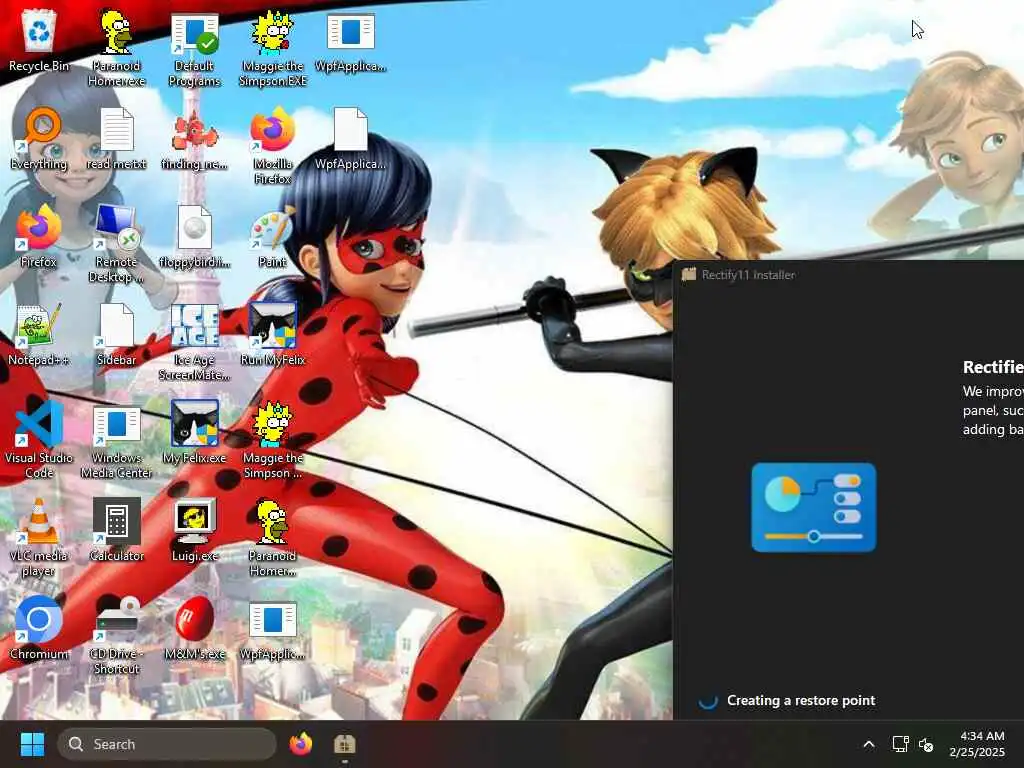Viewport: 1024px width, 768px height.
Task: Open the read me.txt file
Action: [x=116, y=138]
